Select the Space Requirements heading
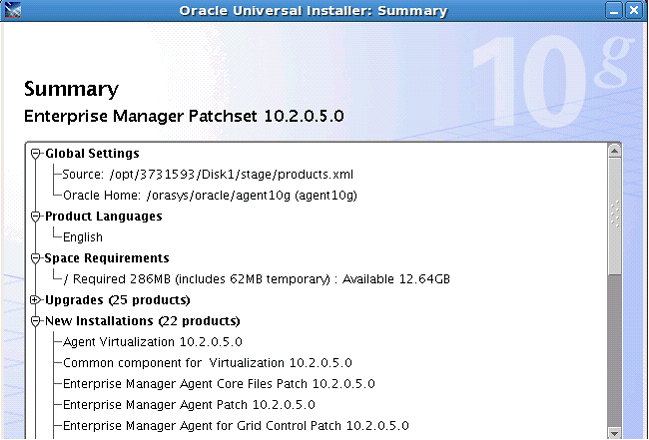 point(107,258)
